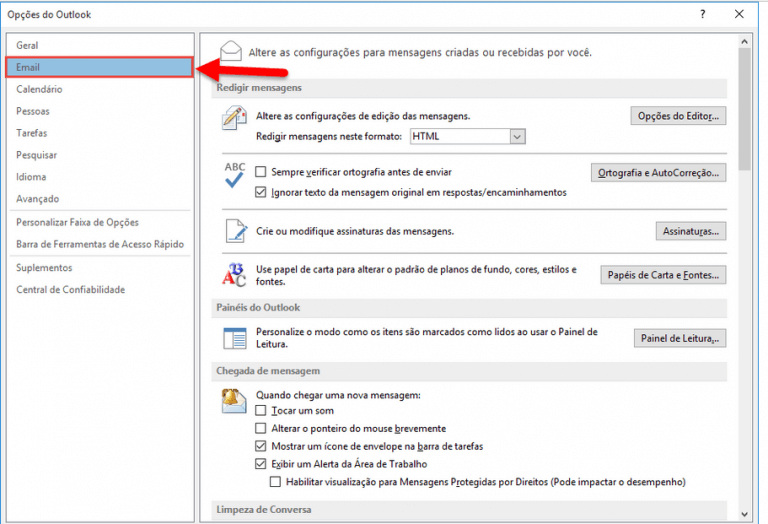Open the Suplementos category
The width and height of the screenshot is (768, 524).
click(x=100, y=267)
